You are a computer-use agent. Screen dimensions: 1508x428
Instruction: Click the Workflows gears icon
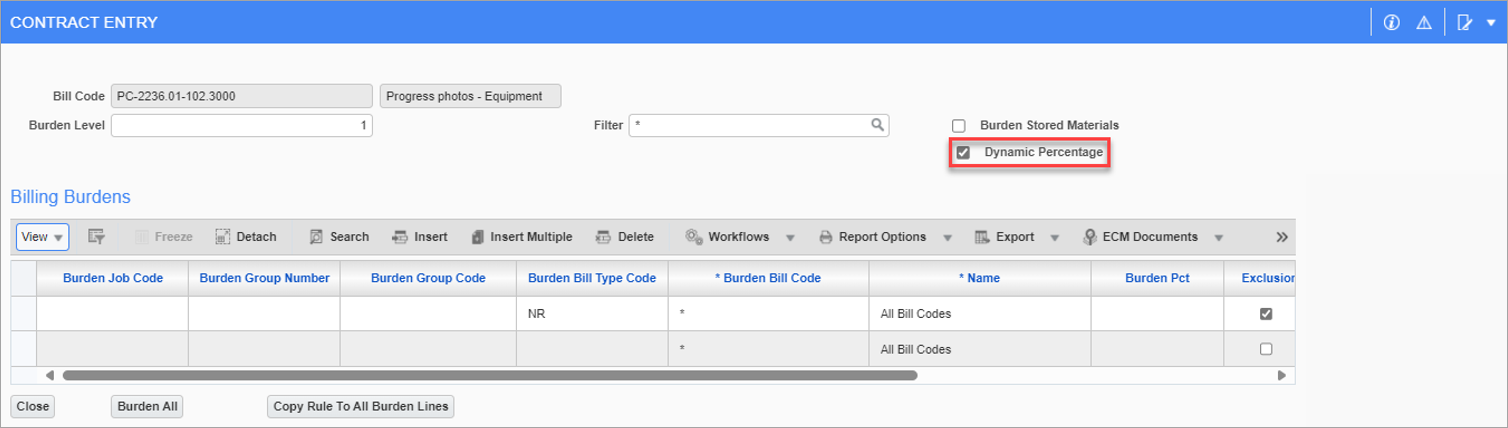click(694, 237)
